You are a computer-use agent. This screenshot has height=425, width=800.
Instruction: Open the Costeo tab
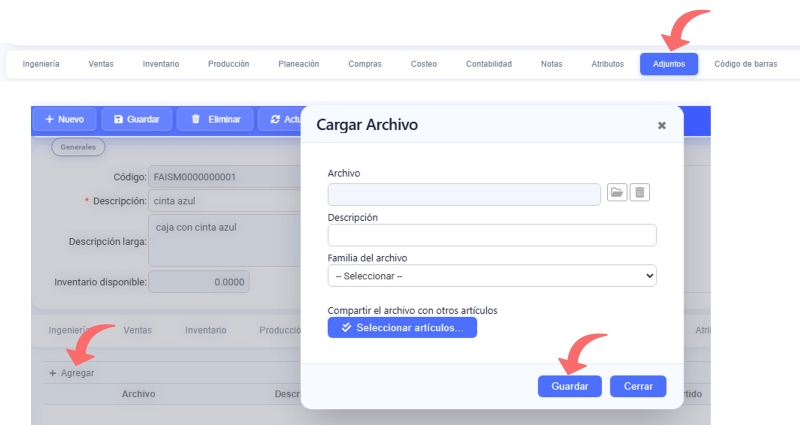[423, 64]
